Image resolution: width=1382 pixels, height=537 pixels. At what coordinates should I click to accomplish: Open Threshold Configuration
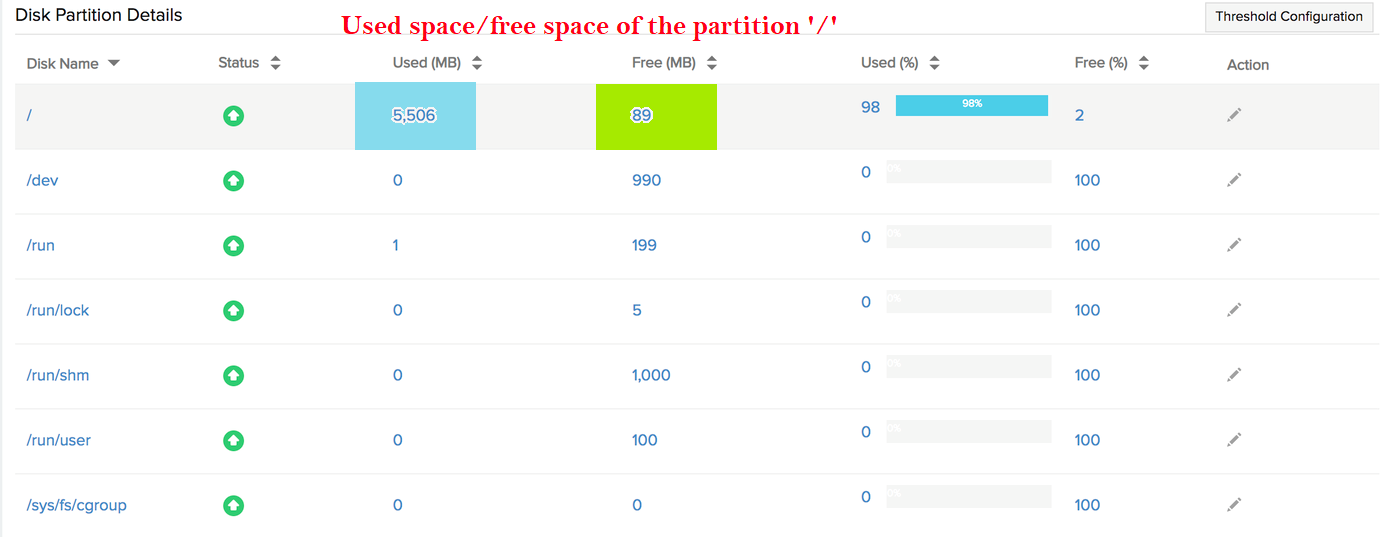click(1288, 16)
